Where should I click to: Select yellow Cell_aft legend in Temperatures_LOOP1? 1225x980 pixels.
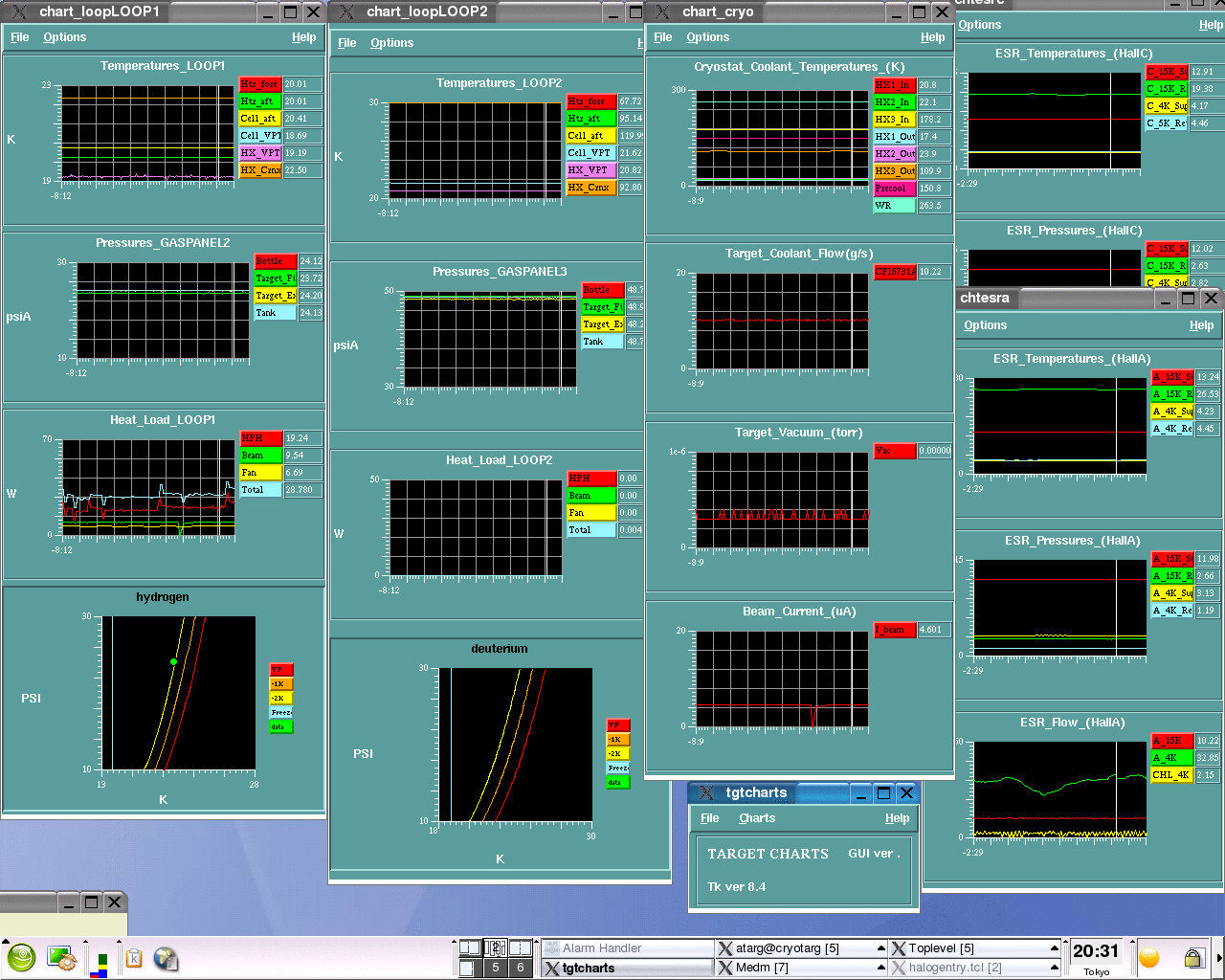pyautogui.click(x=260, y=119)
